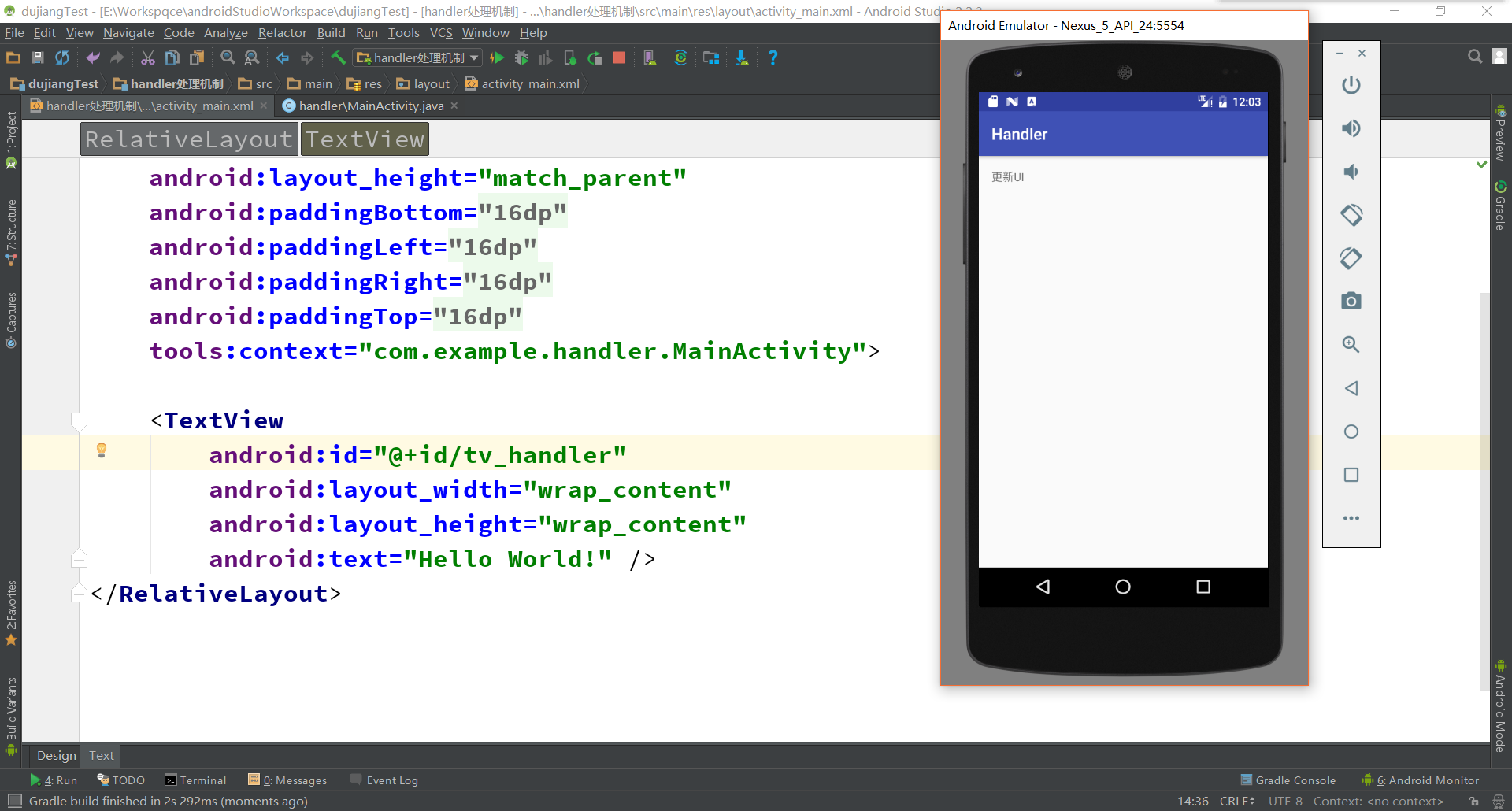Open the Project Structure icon
Screen dimensions: 1512x811
pyautogui.click(x=711, y=57)
